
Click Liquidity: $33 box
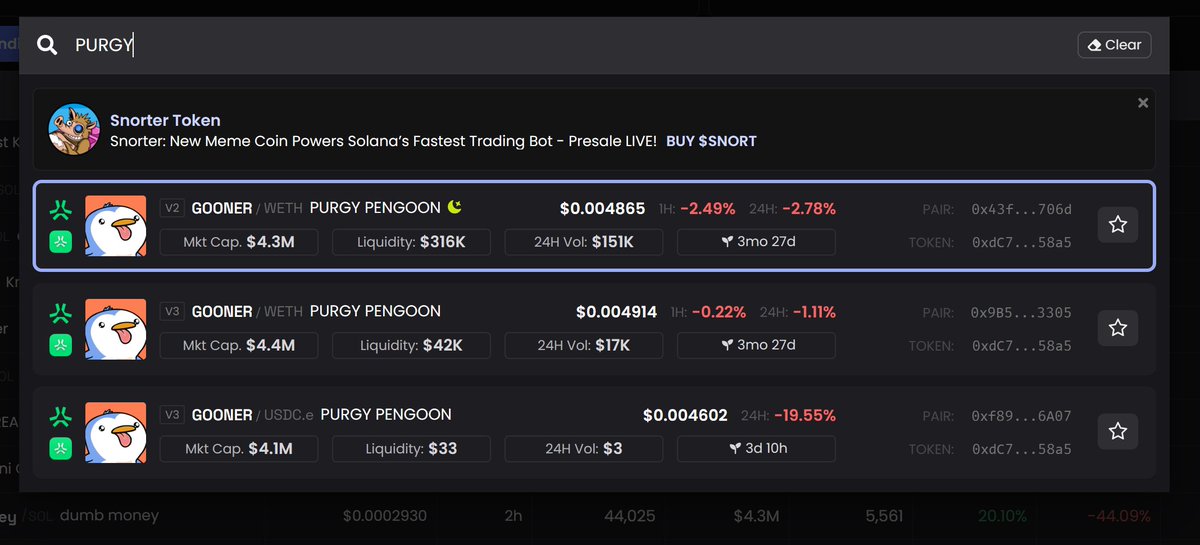(x=411, y=448)
